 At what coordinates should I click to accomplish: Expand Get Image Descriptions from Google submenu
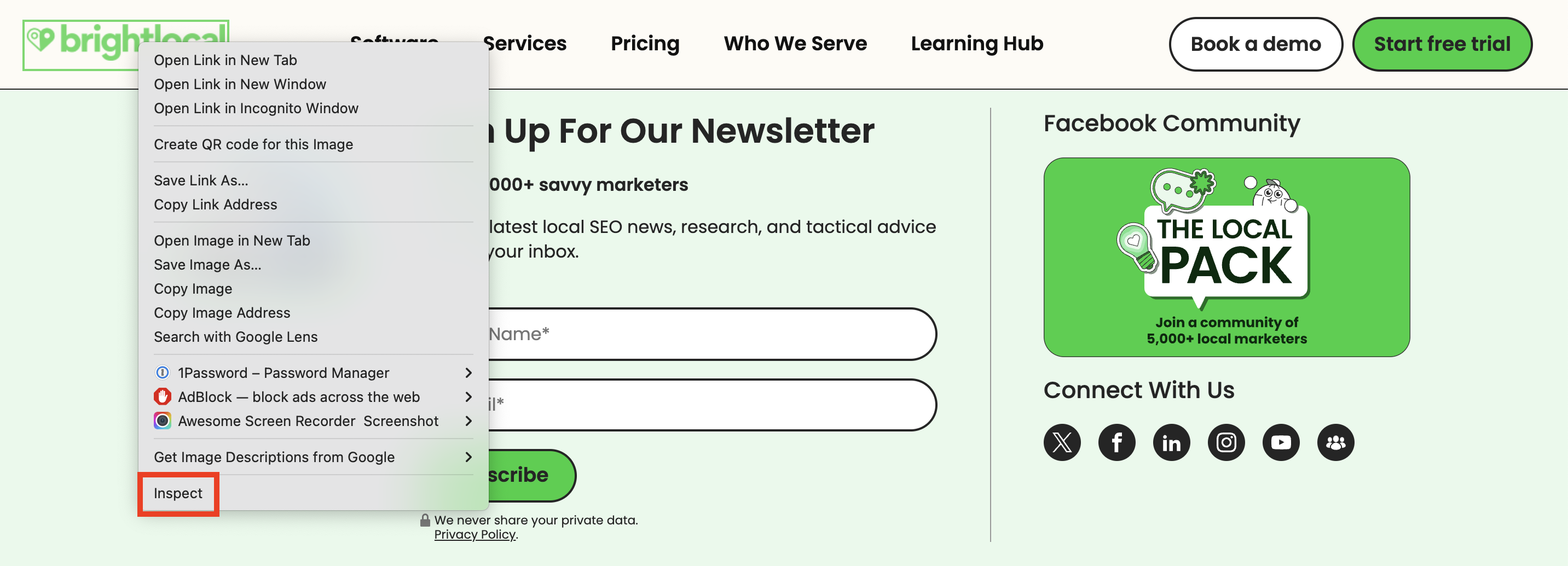point(468,457)
